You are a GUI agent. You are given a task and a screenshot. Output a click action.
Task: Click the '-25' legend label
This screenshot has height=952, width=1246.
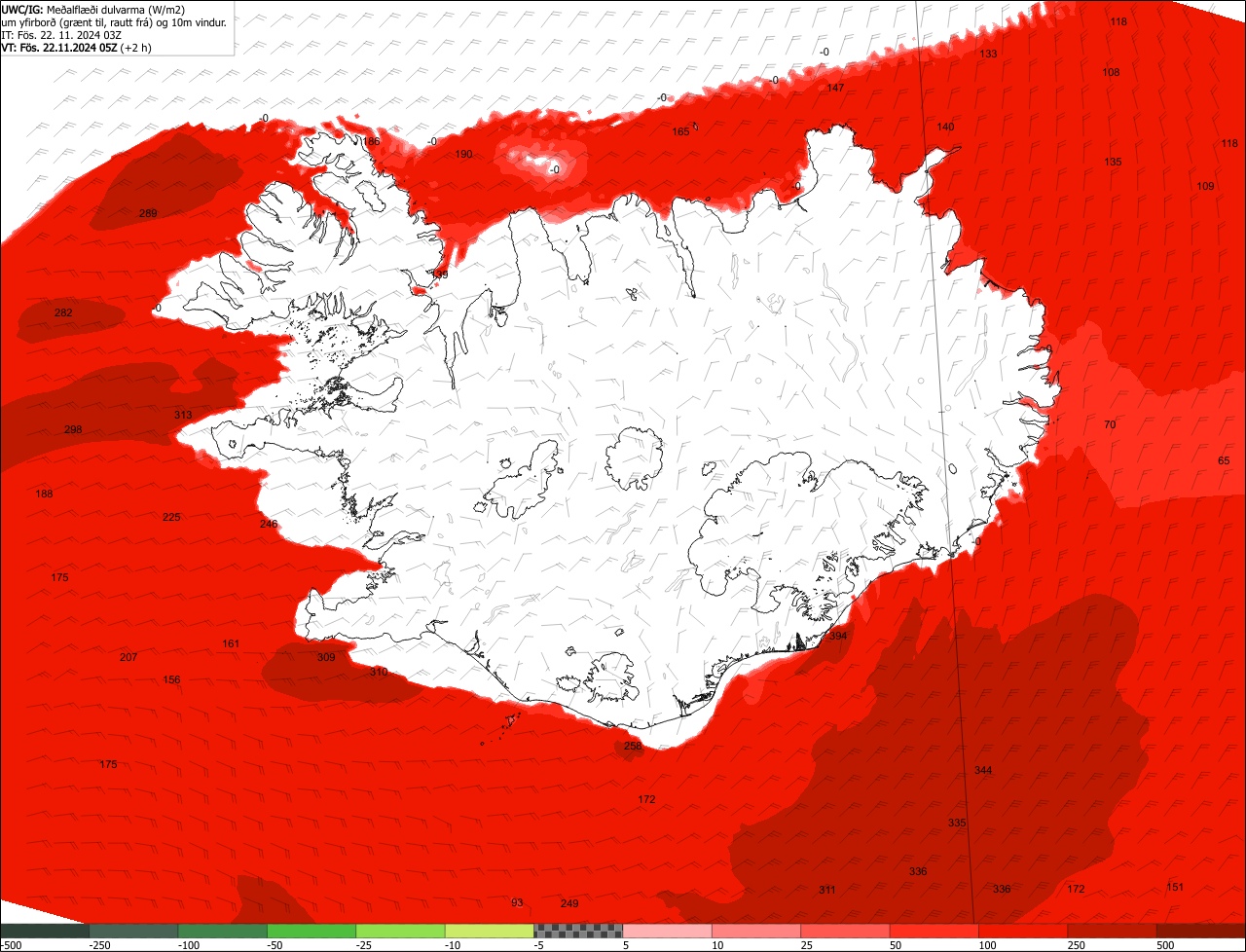click(x=364, y=945)
